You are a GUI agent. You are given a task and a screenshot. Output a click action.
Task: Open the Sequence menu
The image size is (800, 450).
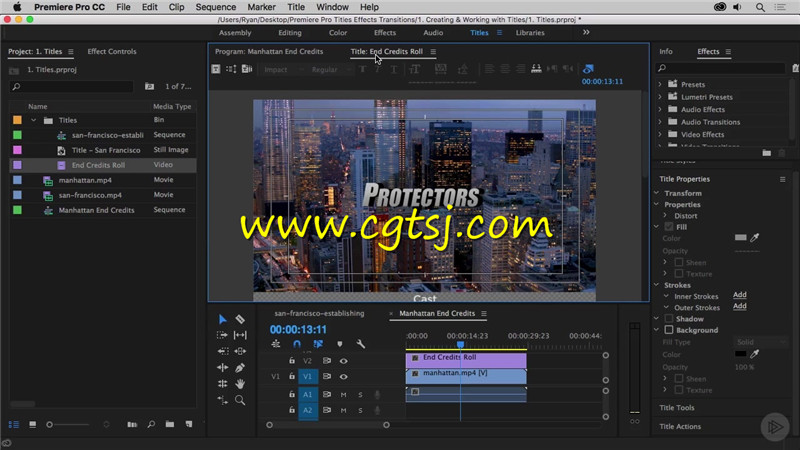[x=216, y=7]
